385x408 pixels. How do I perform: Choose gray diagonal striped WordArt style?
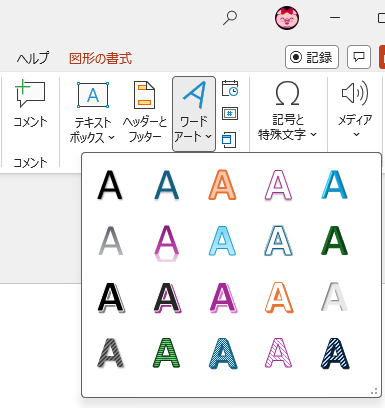point(110,353)
